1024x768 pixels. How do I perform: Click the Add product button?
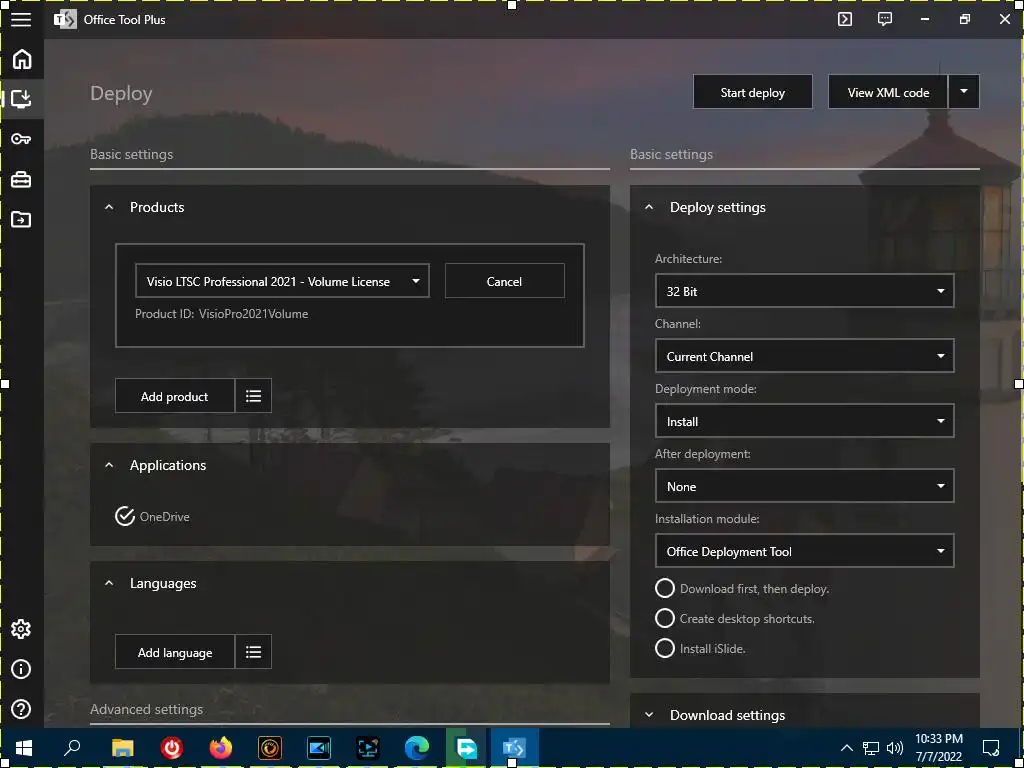tap(174, 396)
